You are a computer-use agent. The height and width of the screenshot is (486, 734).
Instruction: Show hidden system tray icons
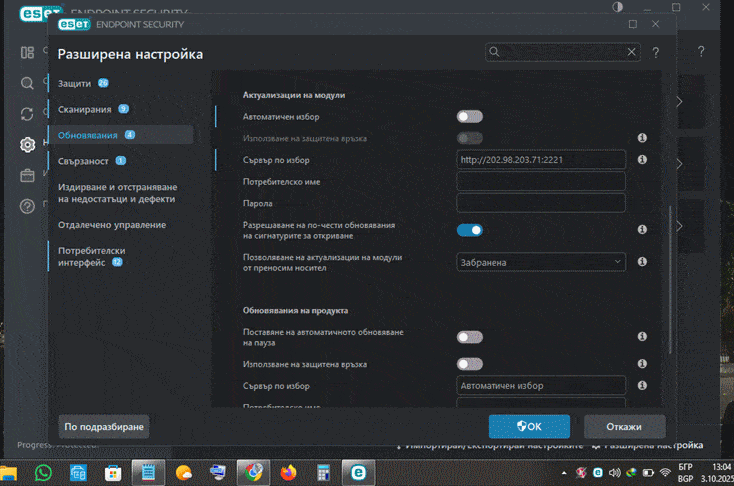click(564, 473)
